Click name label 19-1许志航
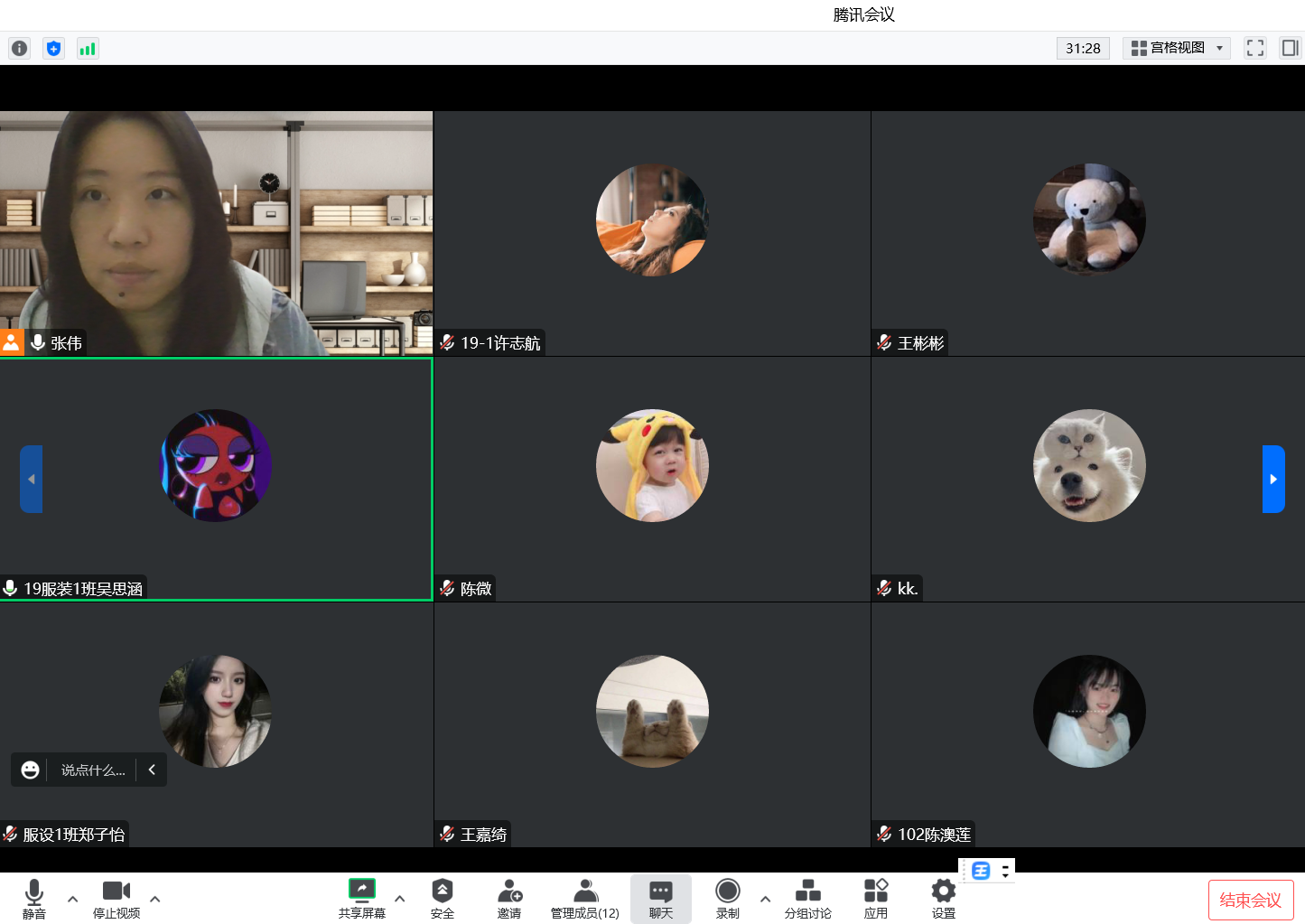This screenshot has height=924, width=1305. tap(500, 343)
